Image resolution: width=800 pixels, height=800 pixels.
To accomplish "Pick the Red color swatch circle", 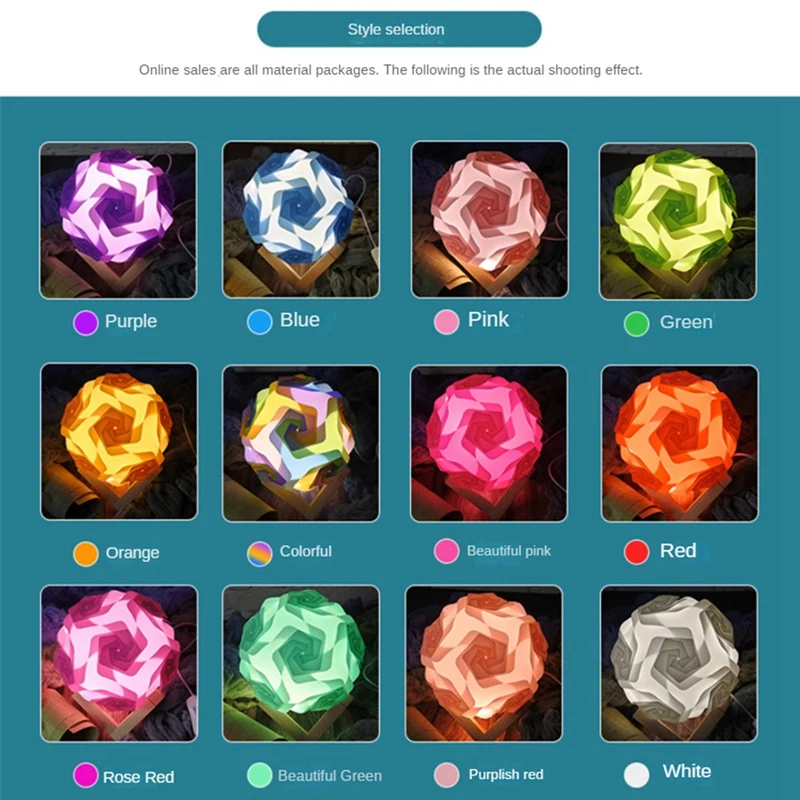I will coord(637,552).
